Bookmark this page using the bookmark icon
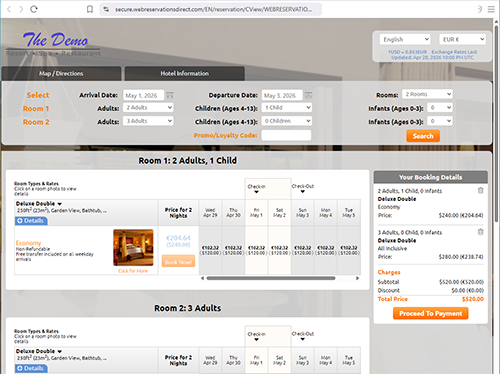Image resolution: width=500 pixels, height=374 pixels. tap(90, 9)
